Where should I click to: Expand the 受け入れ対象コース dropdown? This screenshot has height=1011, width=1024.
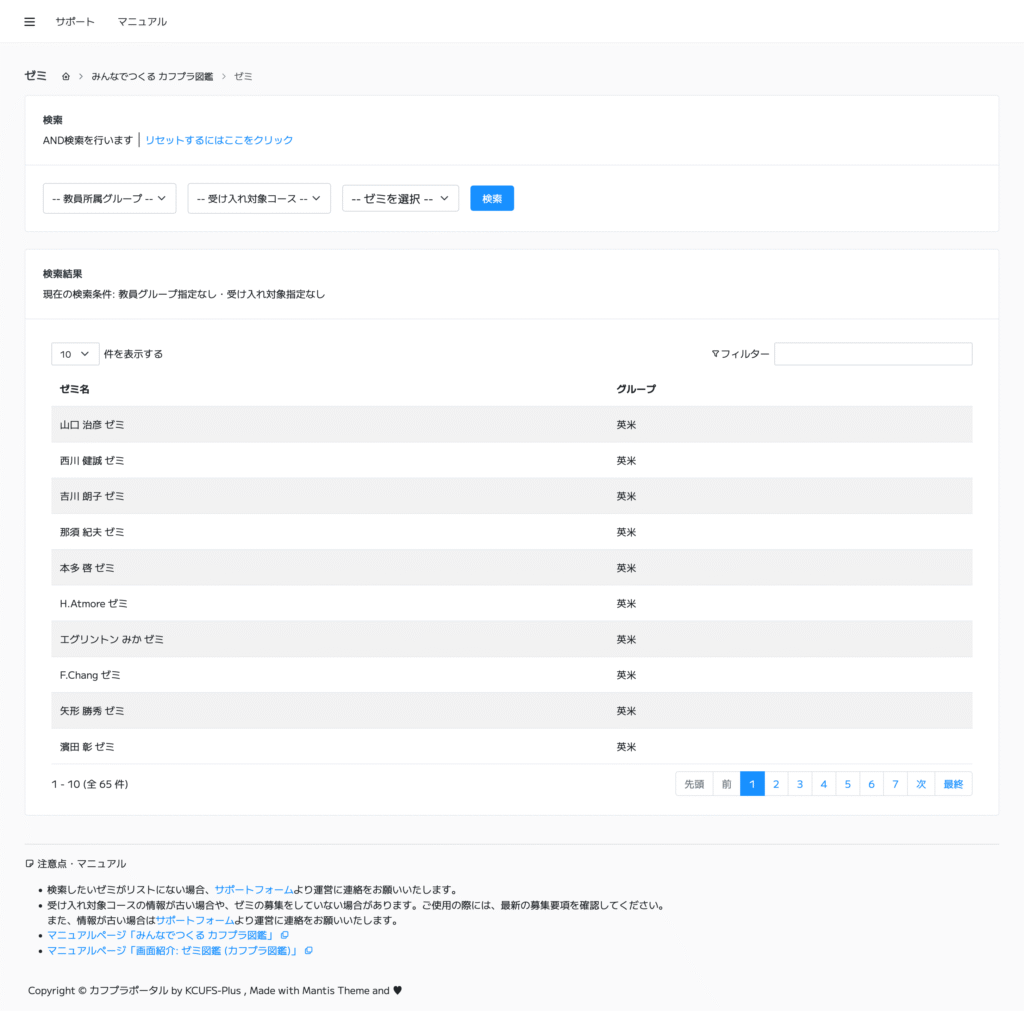pyautogui.click(x=259, y=199)
